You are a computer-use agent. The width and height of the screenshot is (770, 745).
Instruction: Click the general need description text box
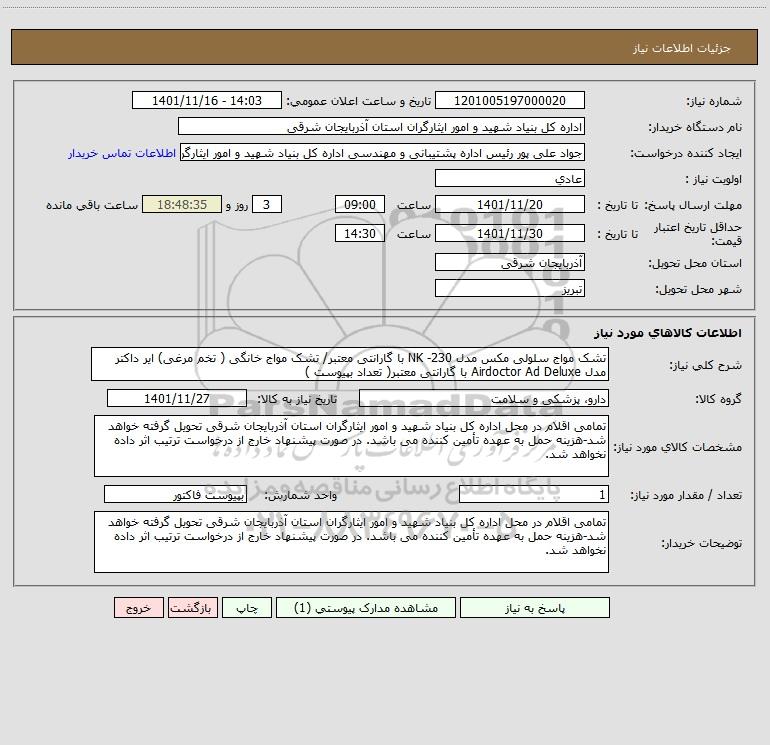click(x=350, y=364)
